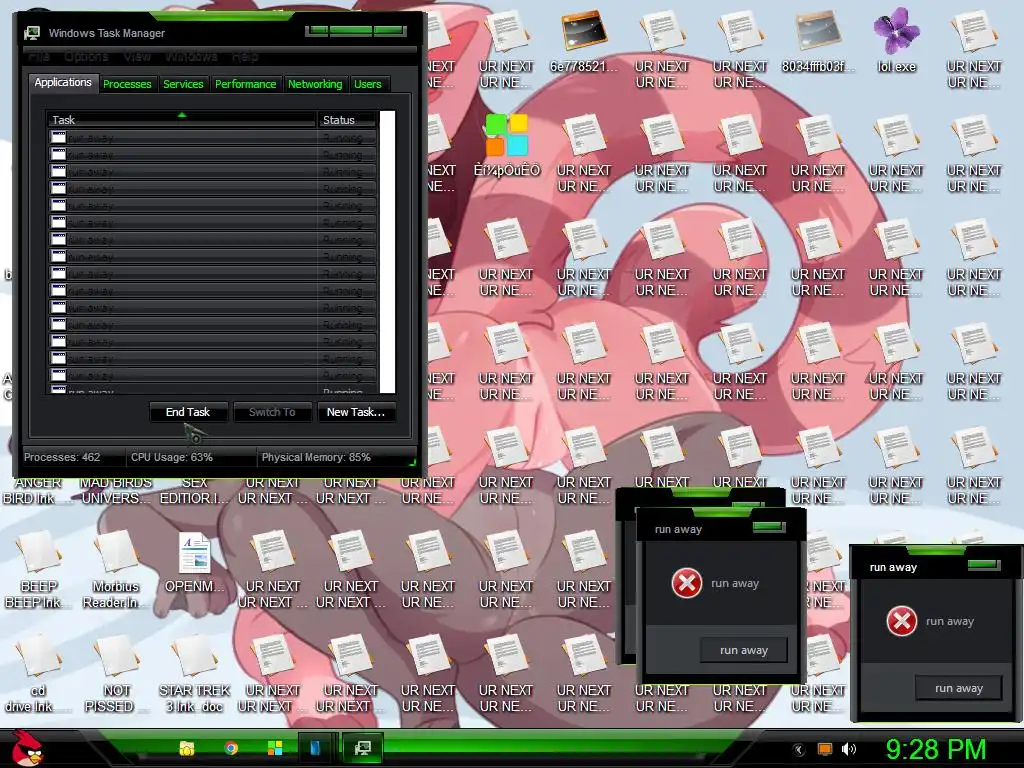
Task: Click the Windows Task Manager title icon
Action: pos(32,33)
